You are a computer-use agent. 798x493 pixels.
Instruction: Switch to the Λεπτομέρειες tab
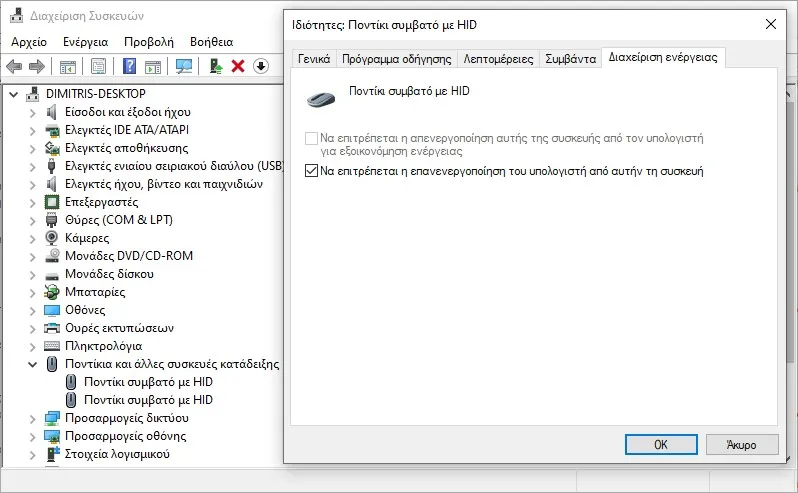[x=498, y=59]
